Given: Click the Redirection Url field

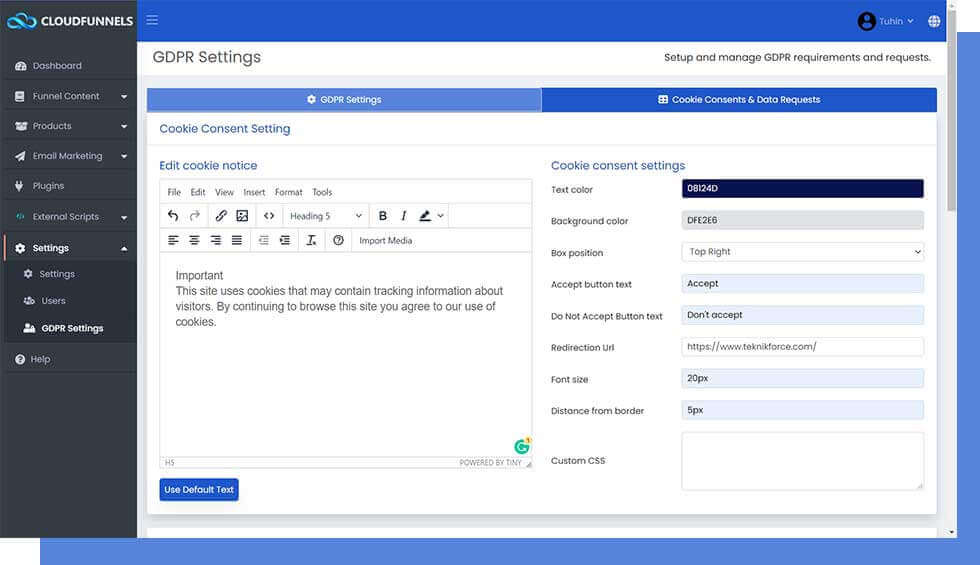Looking at the screenshot, I should [802, 347].
